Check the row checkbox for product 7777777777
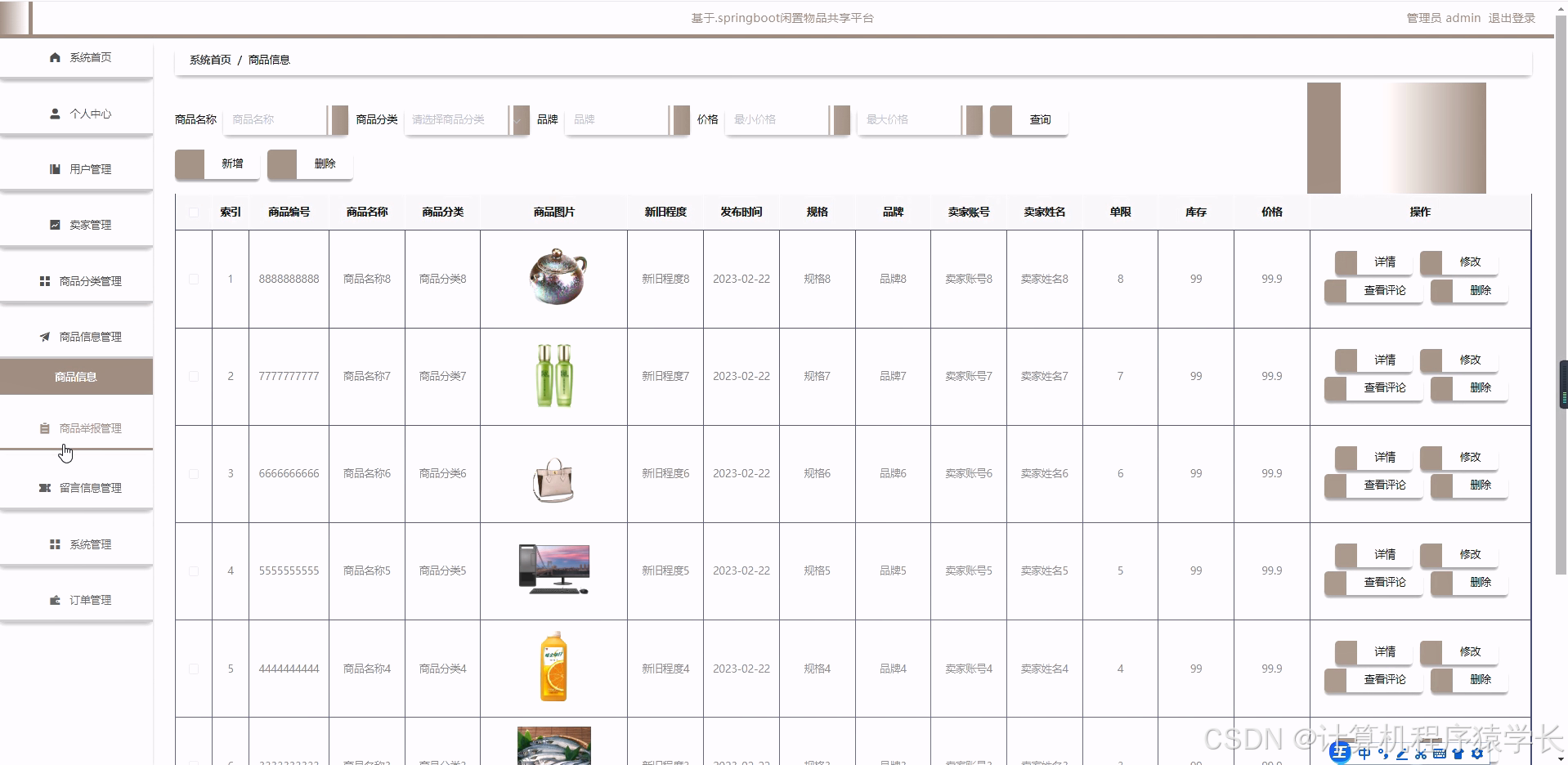The width and height of the screenshot is (1568, 765). [x=194, y=376]
